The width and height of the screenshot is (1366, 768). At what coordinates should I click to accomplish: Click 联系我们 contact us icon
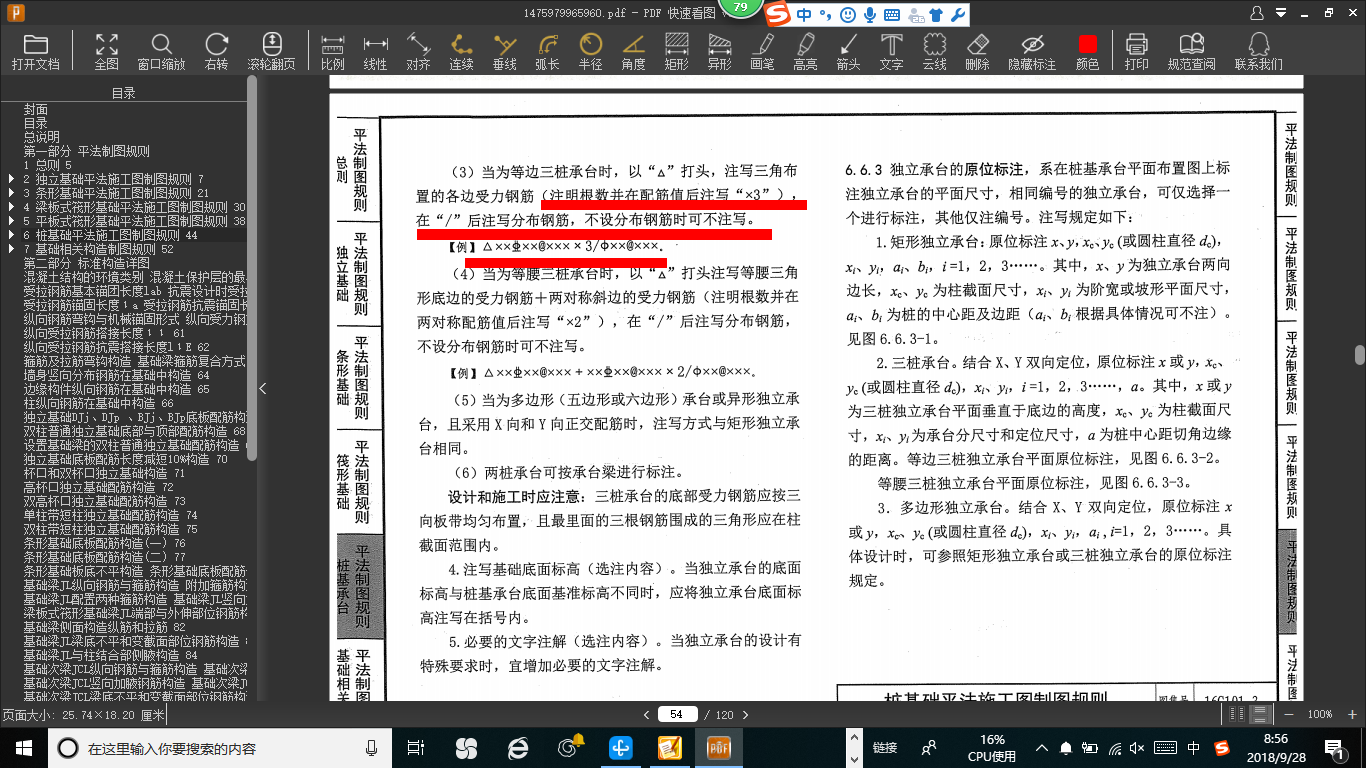click(x=1258, y=52)
